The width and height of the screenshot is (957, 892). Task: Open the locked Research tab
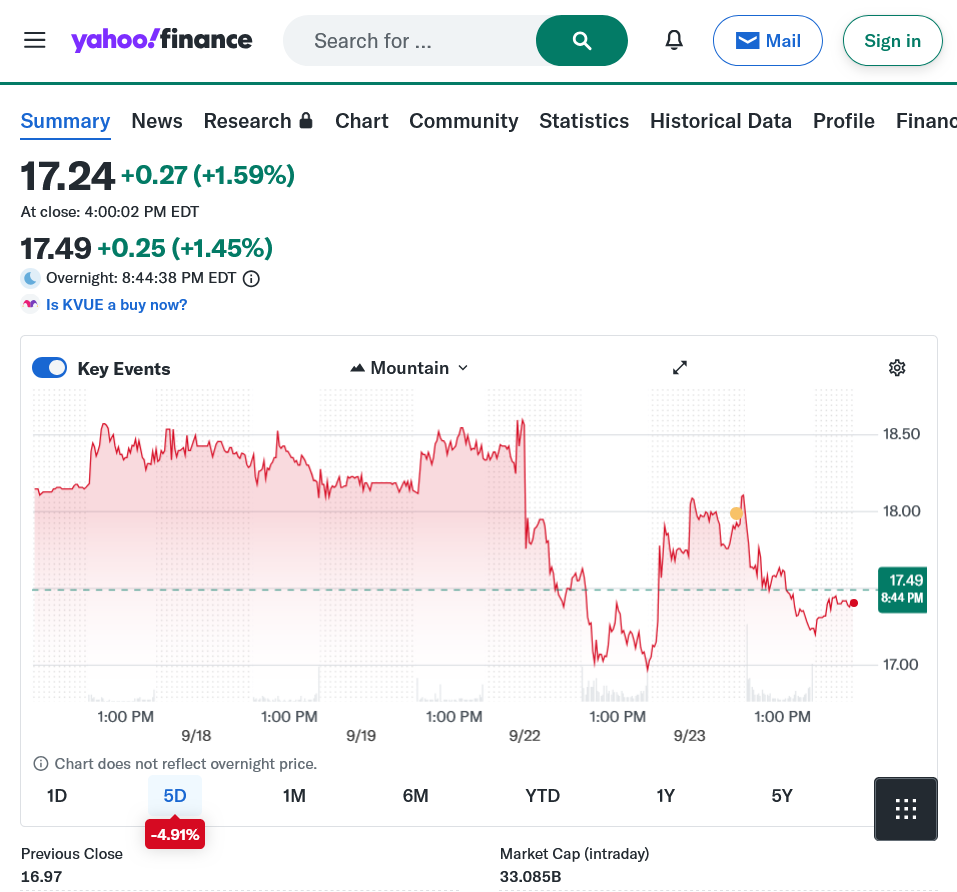click(x=258, y=121)
